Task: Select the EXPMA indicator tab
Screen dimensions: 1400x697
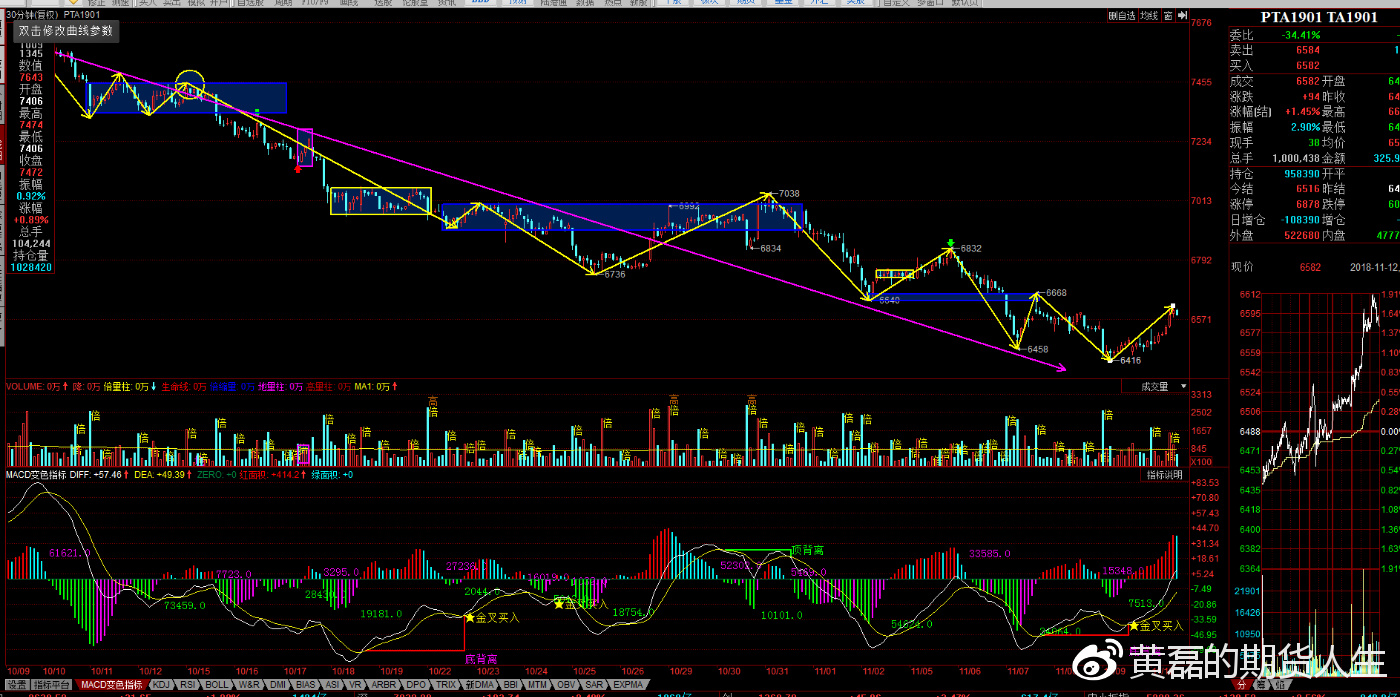Action: pyautogui.click(x=628, y=685)
